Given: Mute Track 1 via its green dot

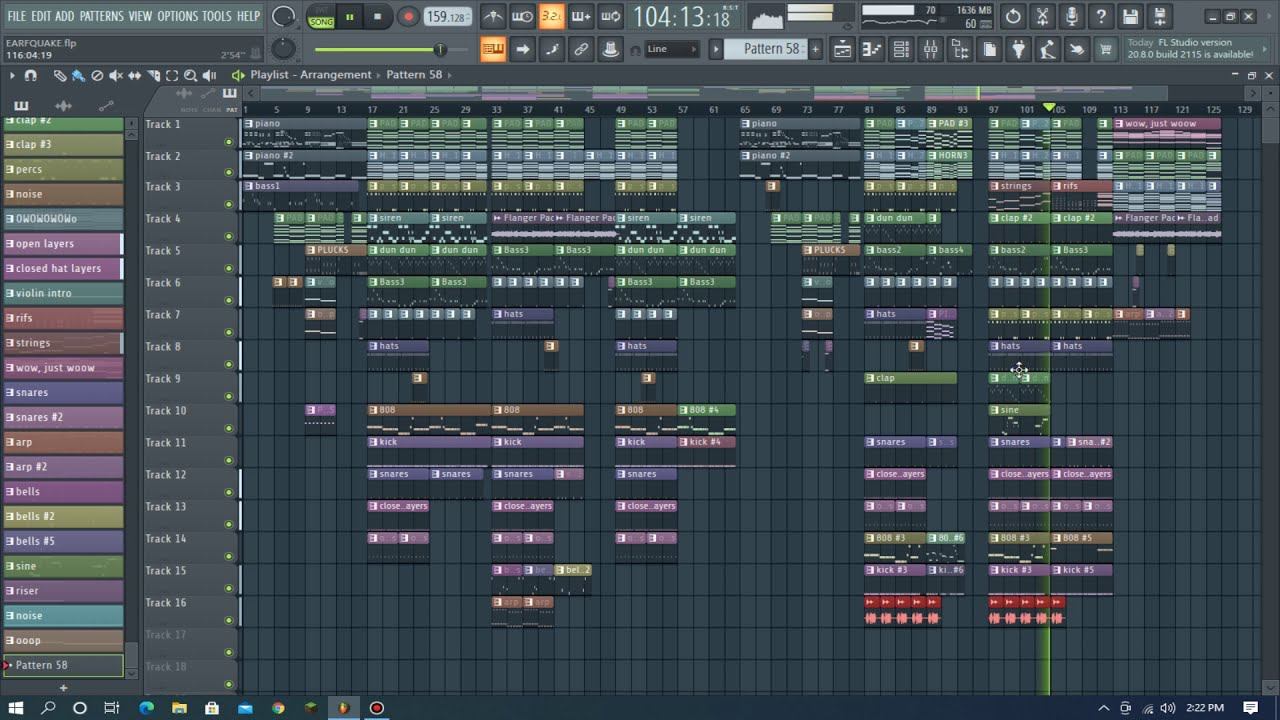Looking at the screenshot, I should [229, 142].
